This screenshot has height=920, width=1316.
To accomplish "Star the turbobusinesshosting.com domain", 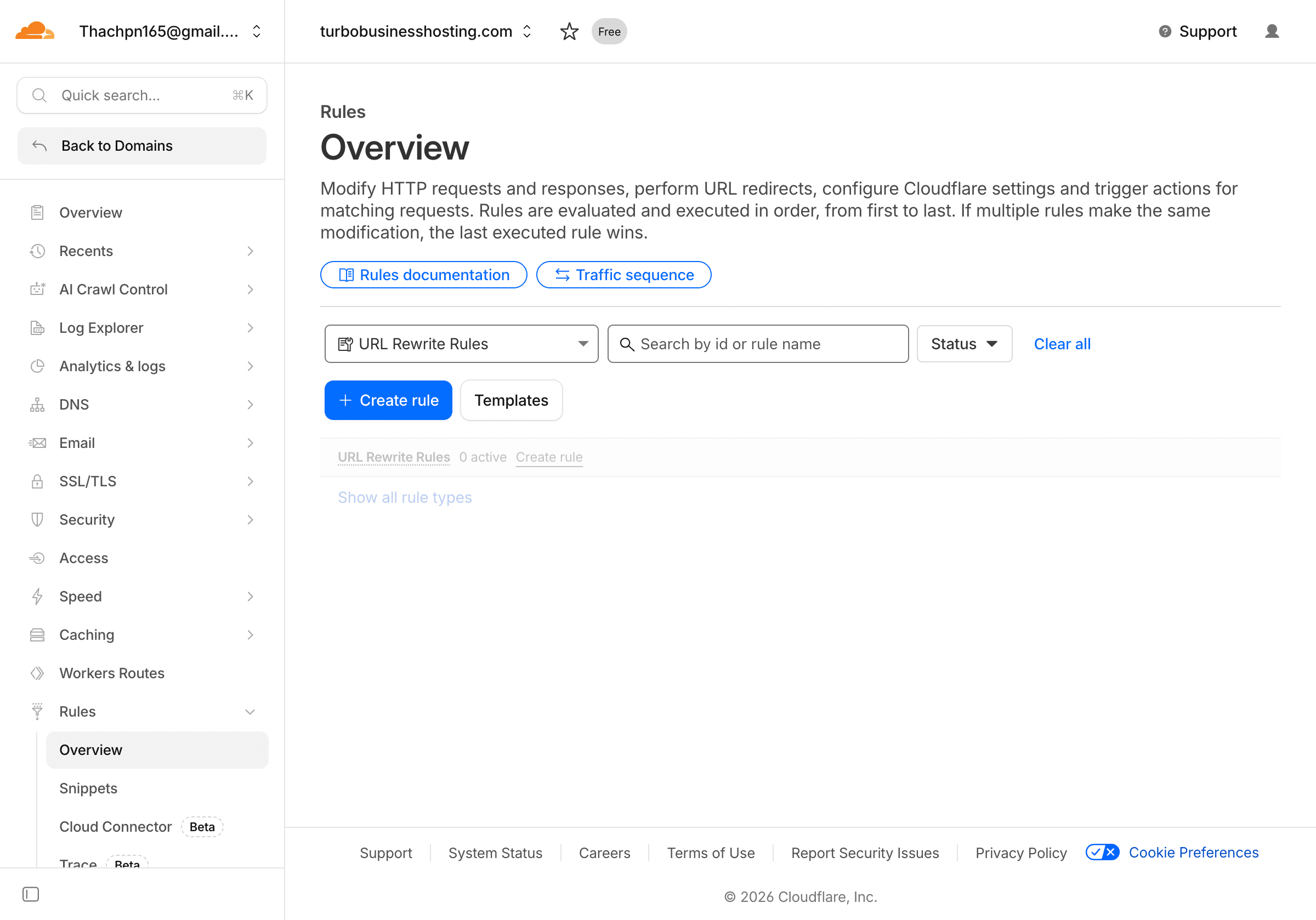I will click(x=569, y=32).
